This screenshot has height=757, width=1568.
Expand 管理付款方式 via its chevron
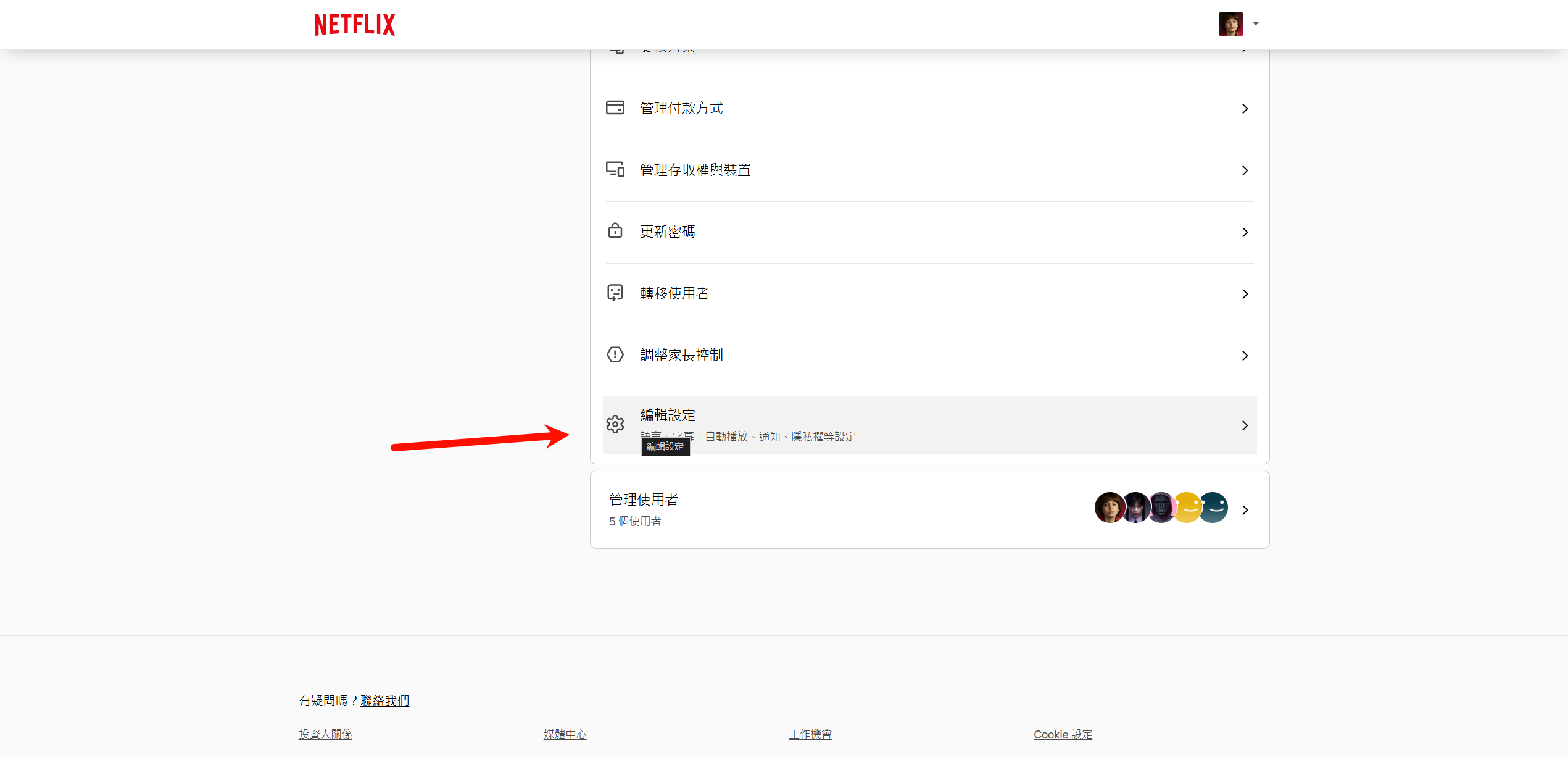[x=1245, y=109]
